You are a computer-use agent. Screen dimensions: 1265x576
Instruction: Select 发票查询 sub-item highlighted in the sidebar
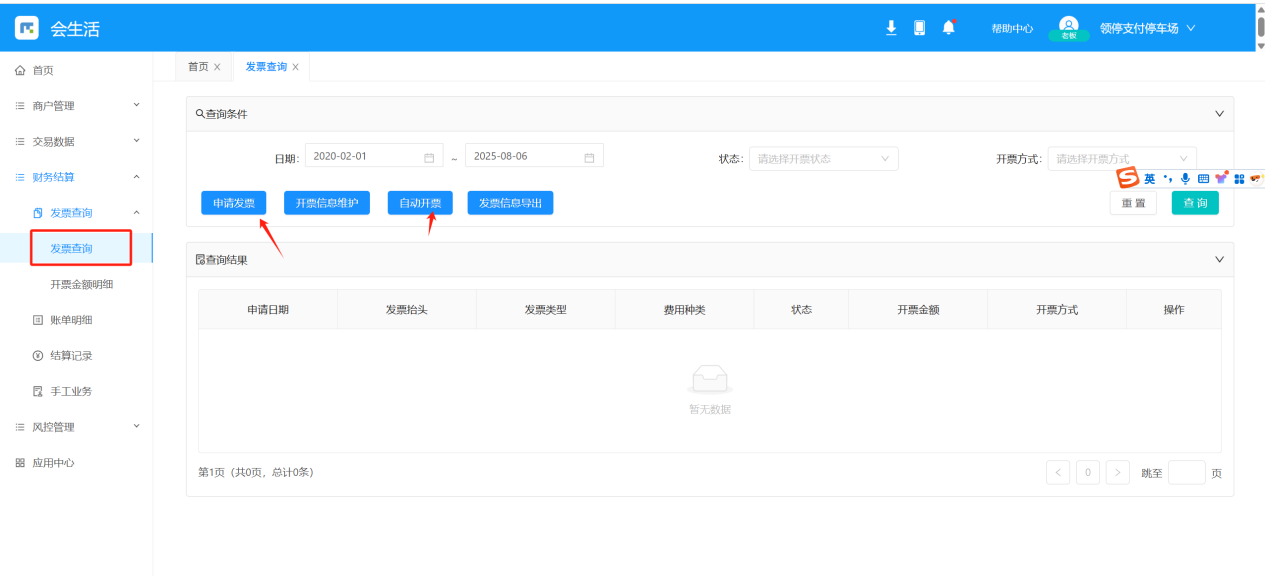[x=71, y=248]
